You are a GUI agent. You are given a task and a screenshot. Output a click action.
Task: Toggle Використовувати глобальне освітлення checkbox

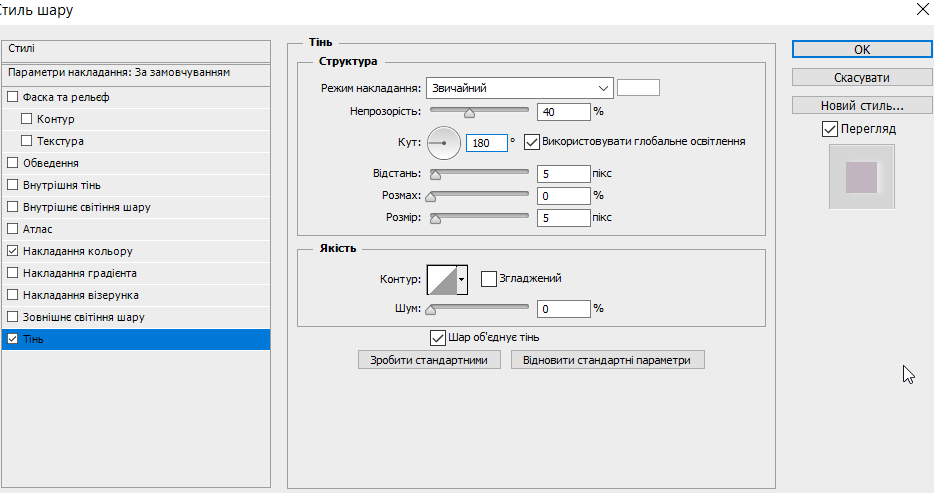coord(531,142)
